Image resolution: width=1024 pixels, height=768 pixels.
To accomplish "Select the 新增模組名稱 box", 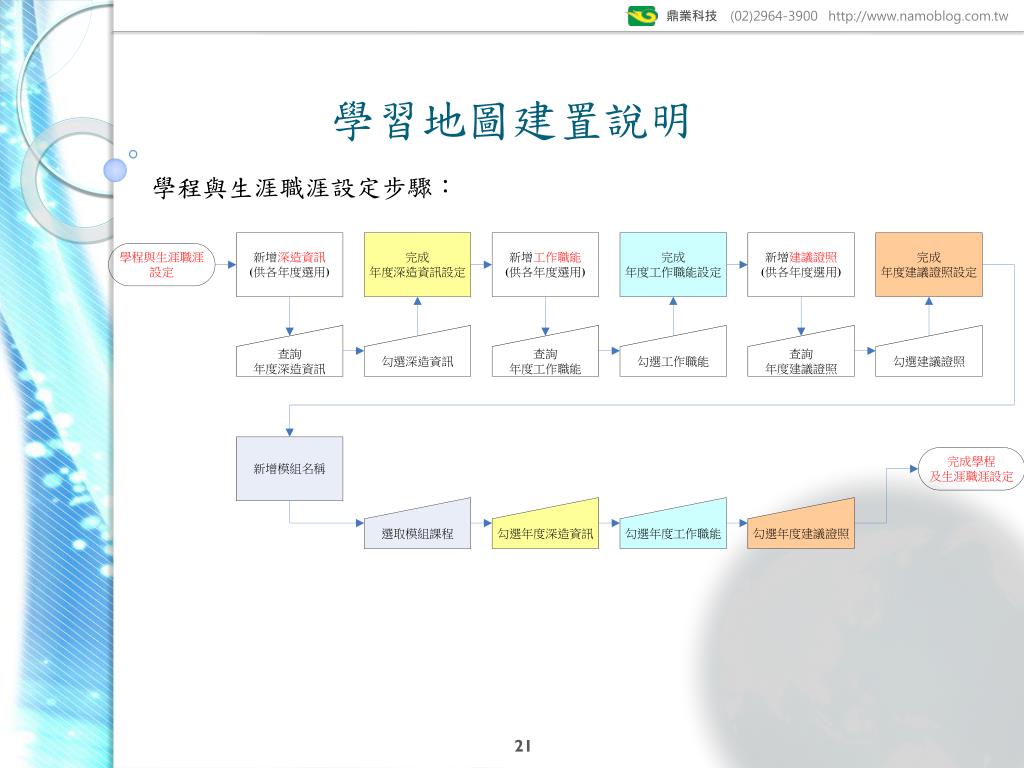I will 289,468.
